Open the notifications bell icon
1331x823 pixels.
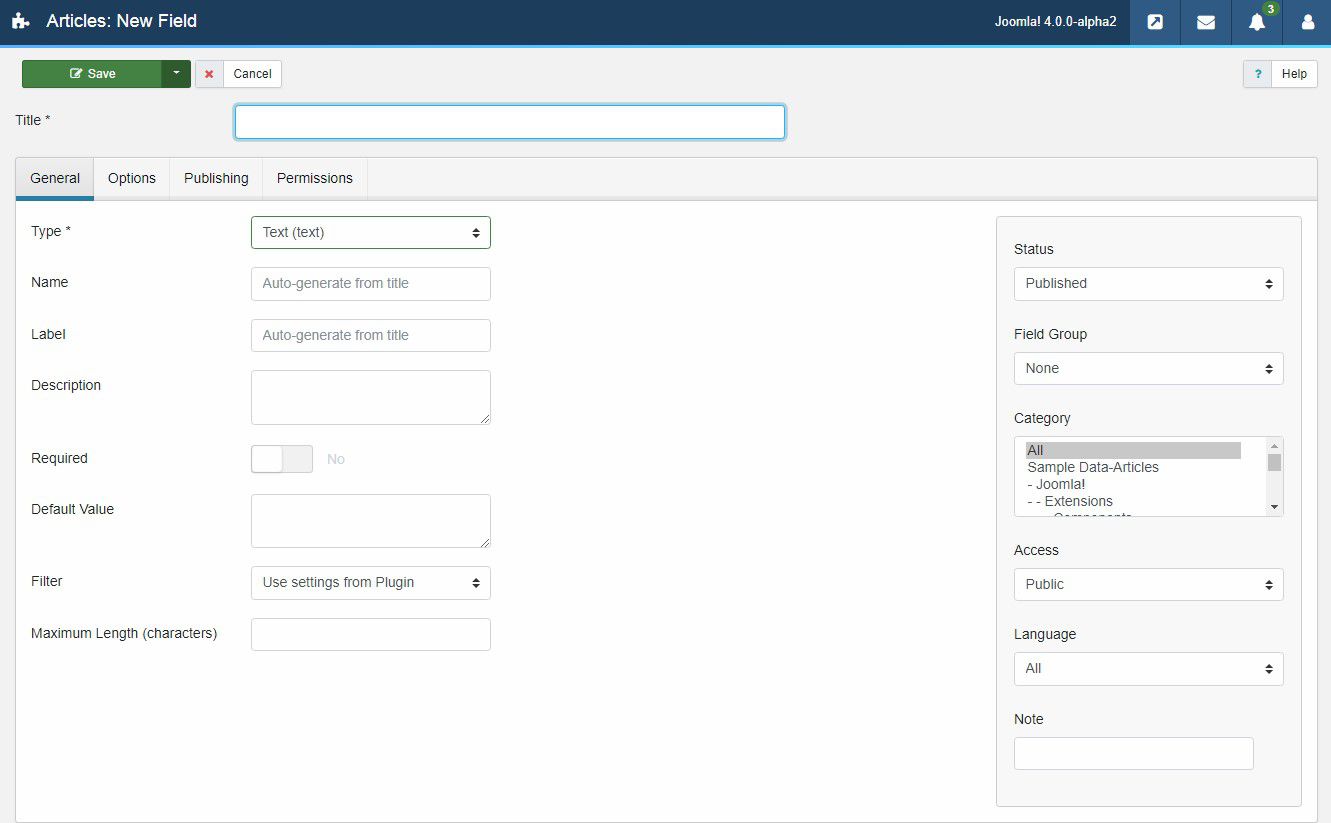[1257, 23]
